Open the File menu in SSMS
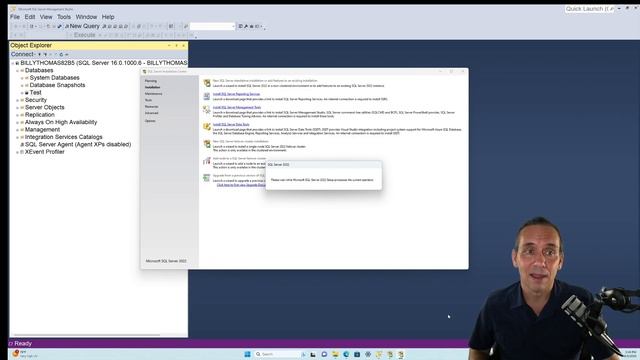This screenshot has height=360, width=640. pyautogui.click(x=15, y=17)
